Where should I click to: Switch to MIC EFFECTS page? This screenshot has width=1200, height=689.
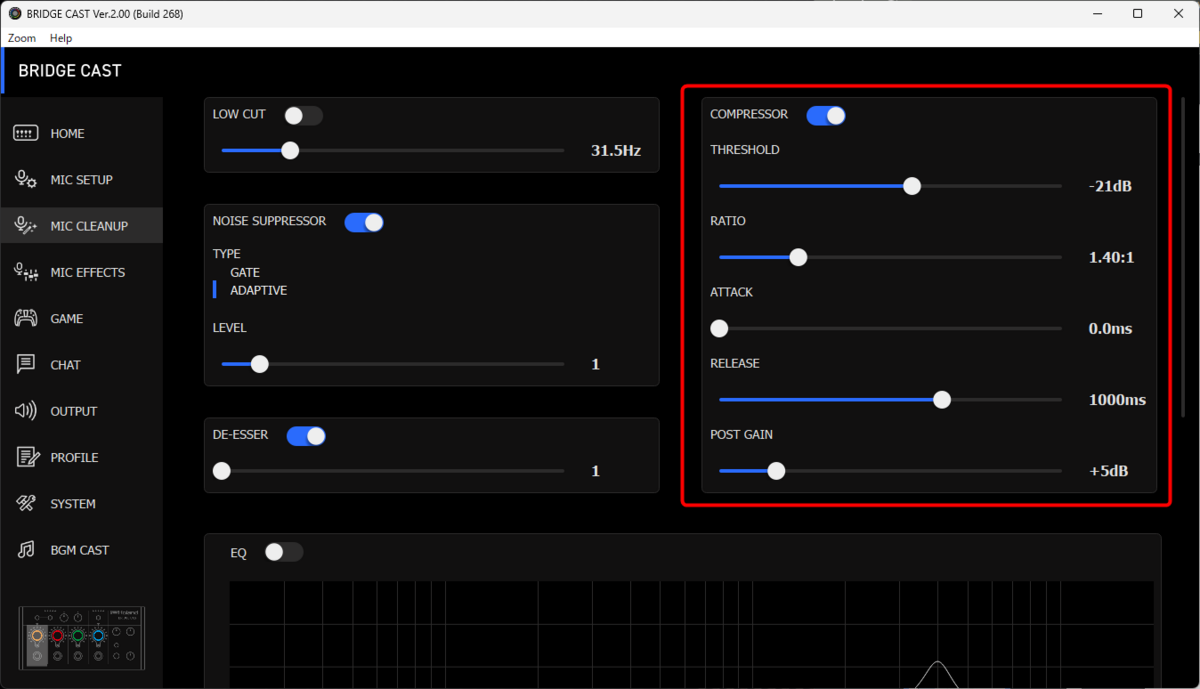coord(82,272)
